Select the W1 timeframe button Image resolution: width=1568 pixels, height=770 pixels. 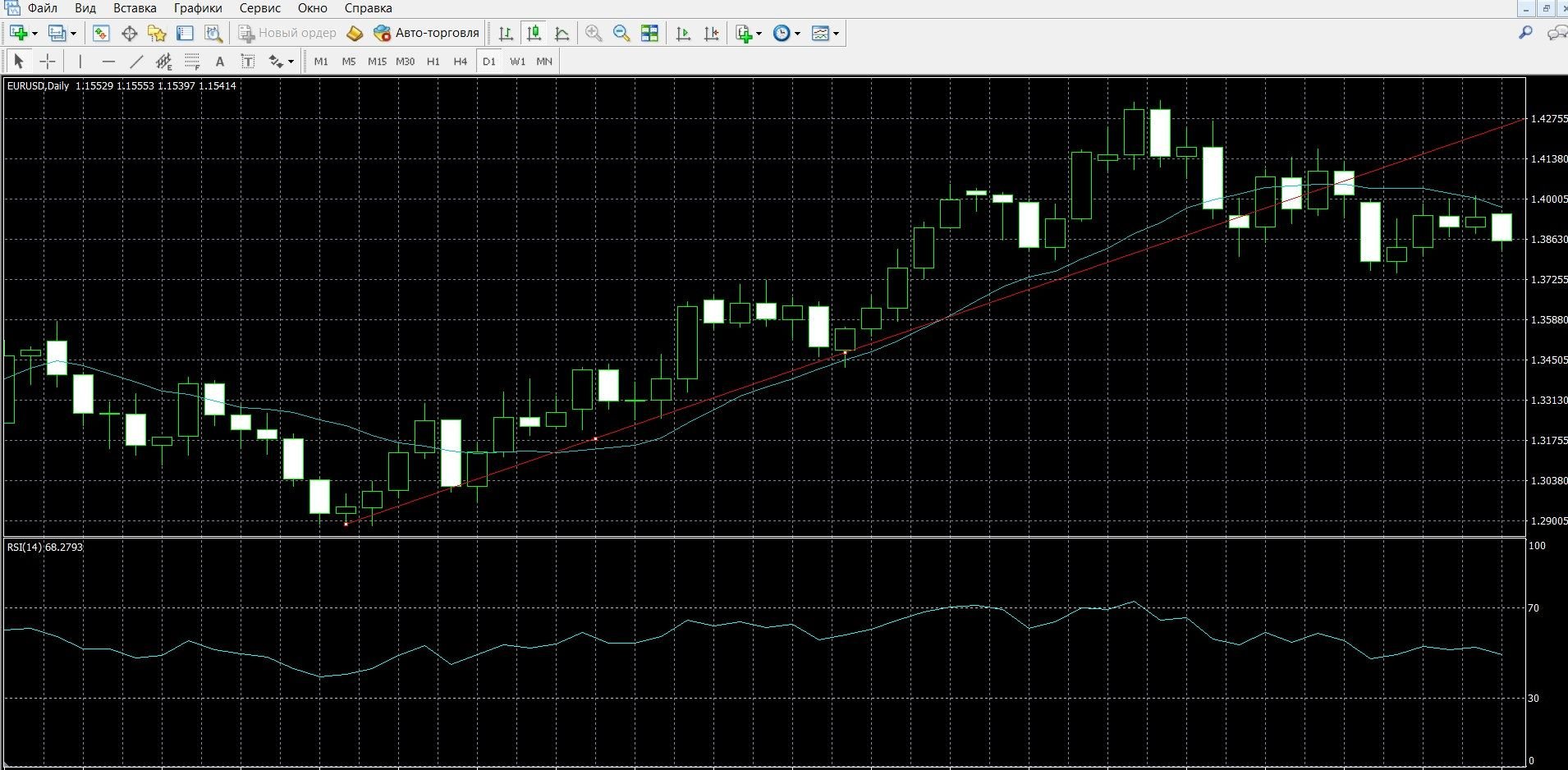(517, 62)
